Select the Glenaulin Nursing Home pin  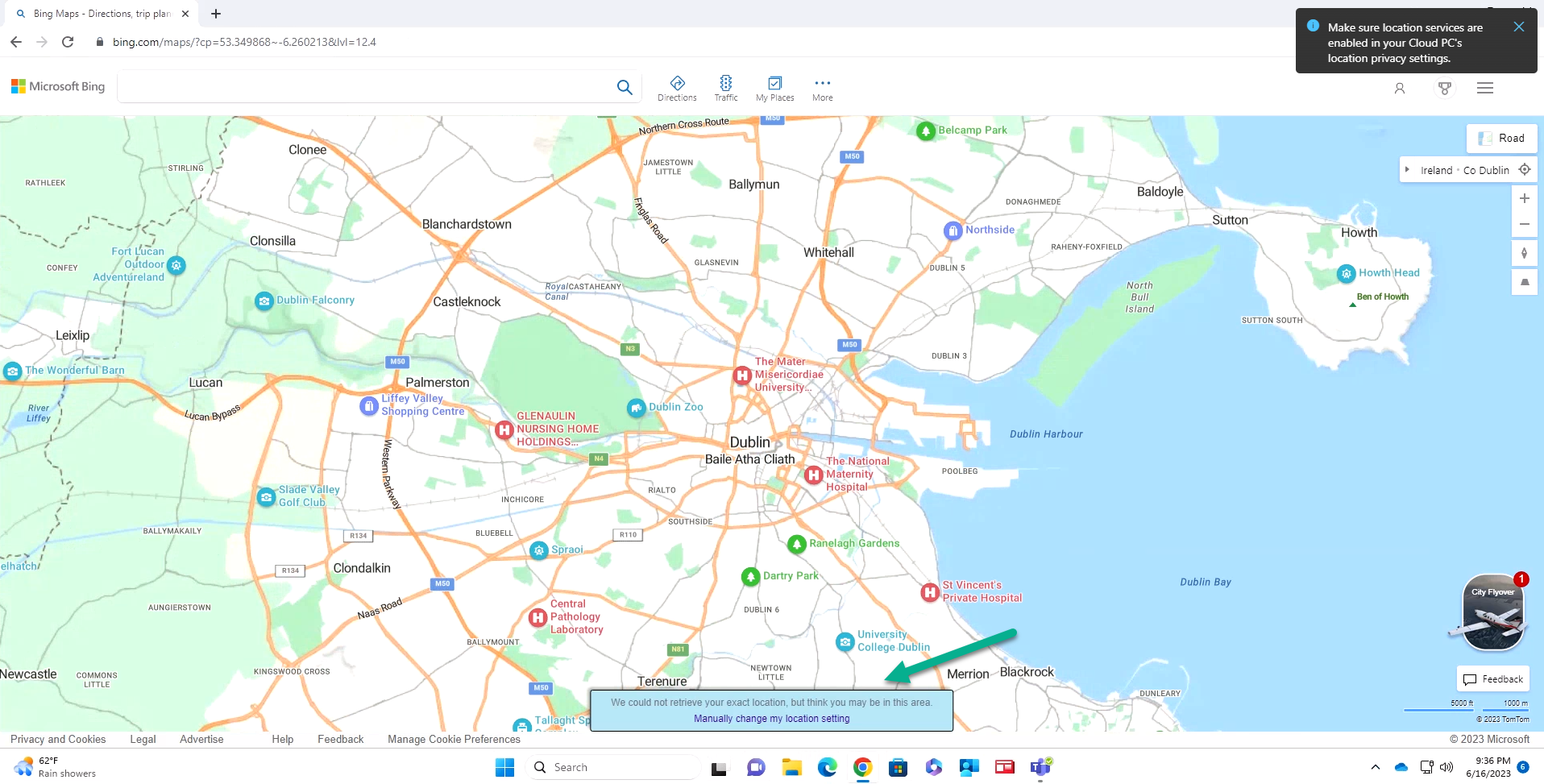504,430
